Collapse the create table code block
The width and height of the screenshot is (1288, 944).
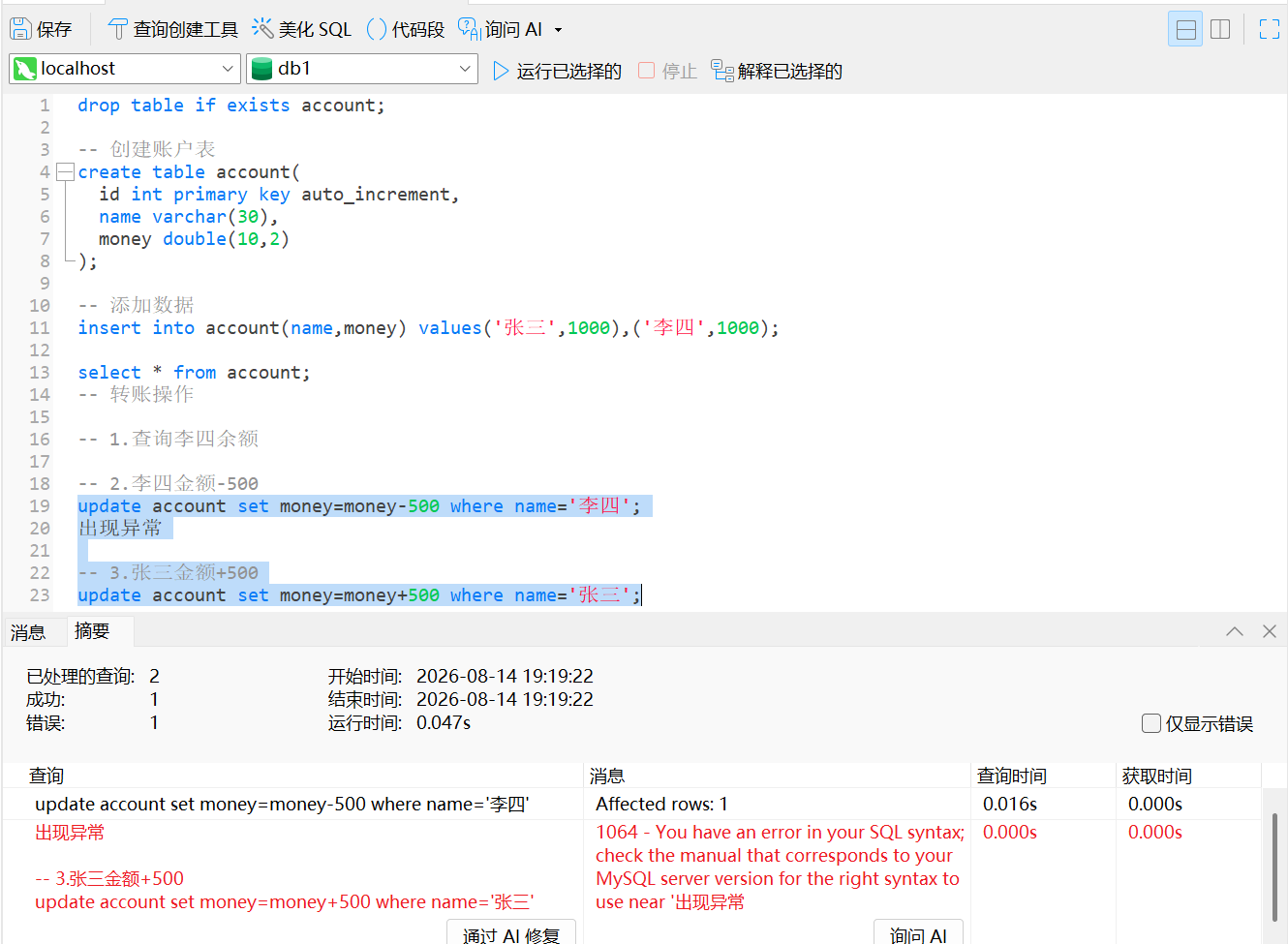pos(65,172)
